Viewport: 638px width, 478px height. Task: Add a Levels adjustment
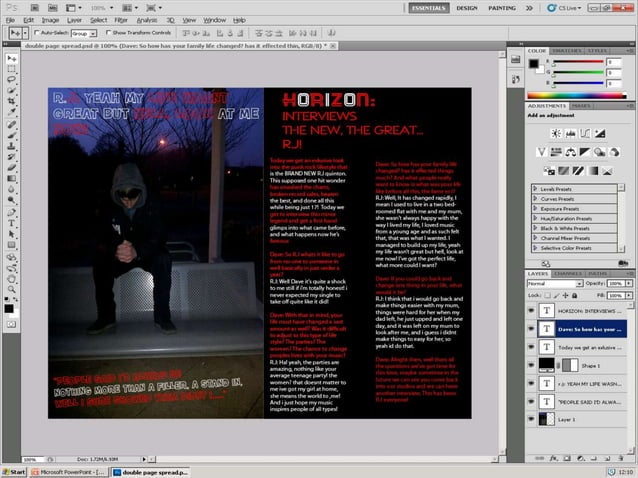(x=570, y=133)
